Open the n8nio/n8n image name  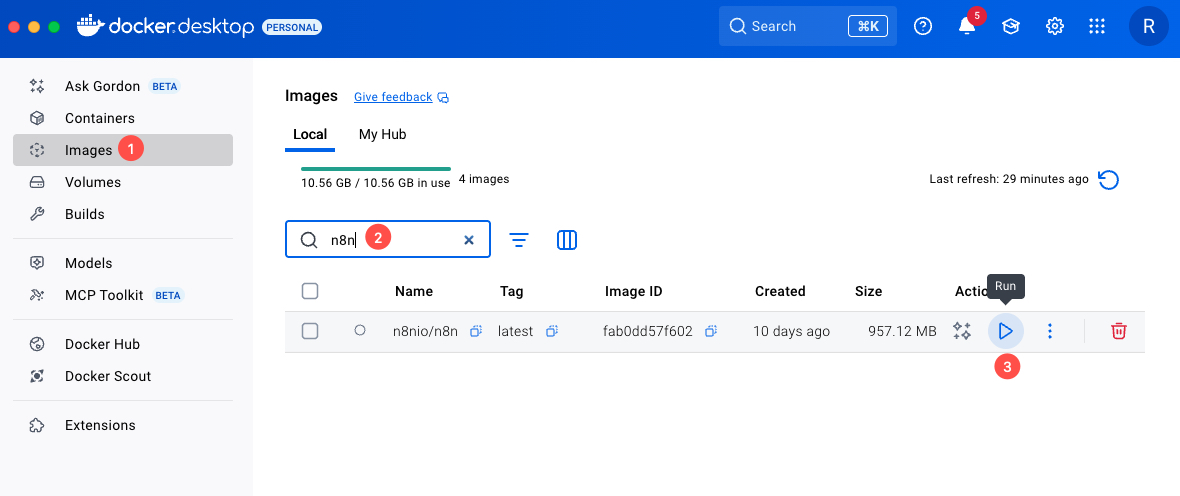425,331
